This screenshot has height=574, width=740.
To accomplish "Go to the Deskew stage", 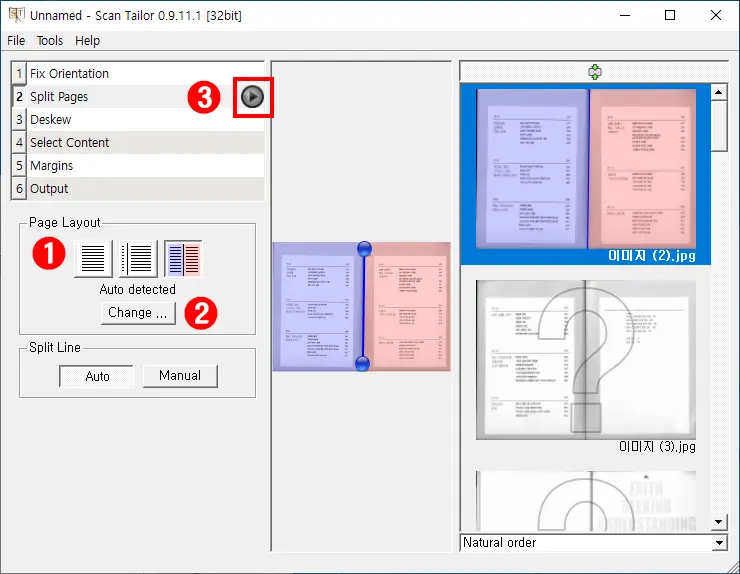I will [50, 120].
